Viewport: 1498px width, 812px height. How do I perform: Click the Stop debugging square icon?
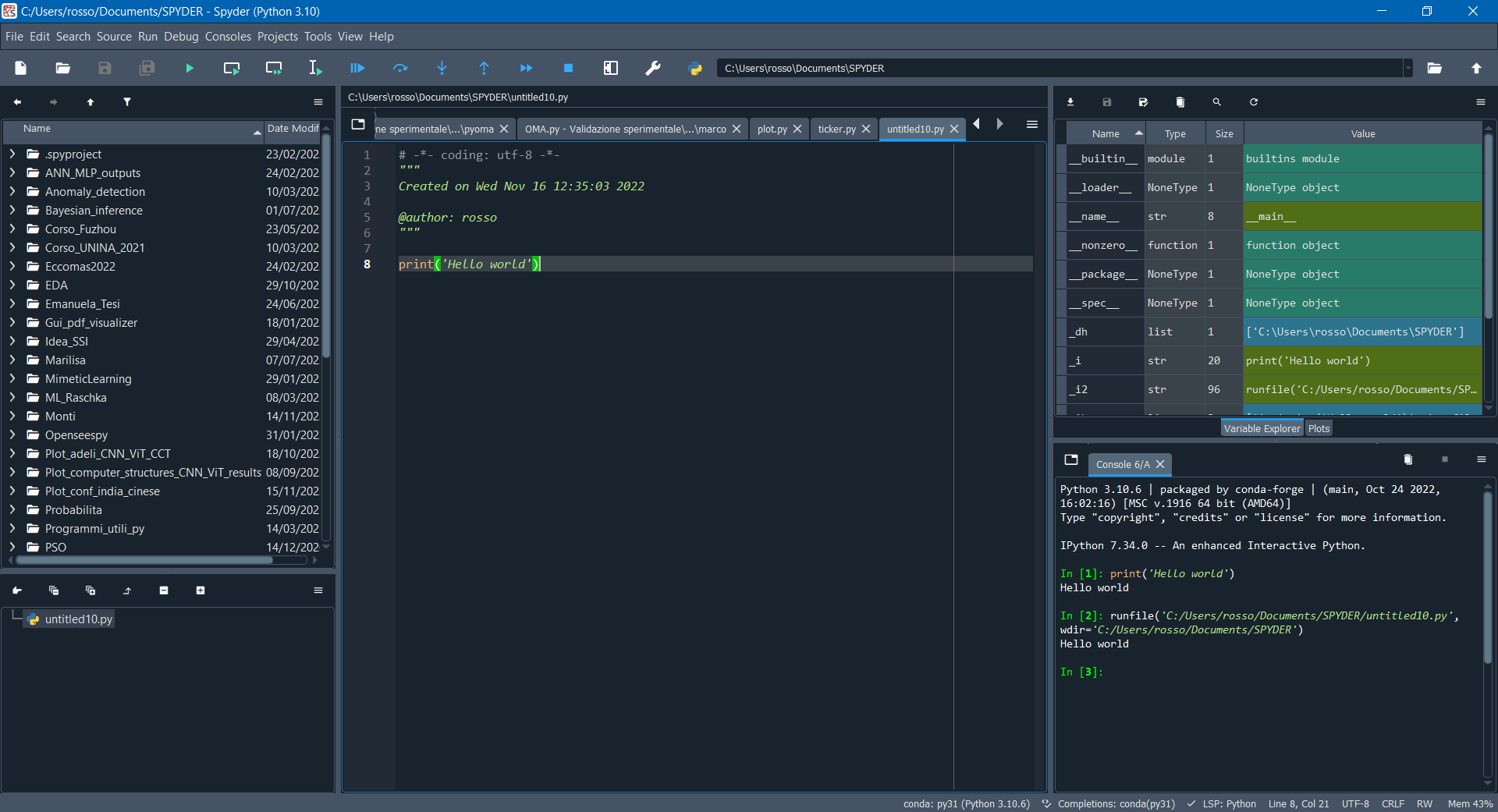click(568, 69)
